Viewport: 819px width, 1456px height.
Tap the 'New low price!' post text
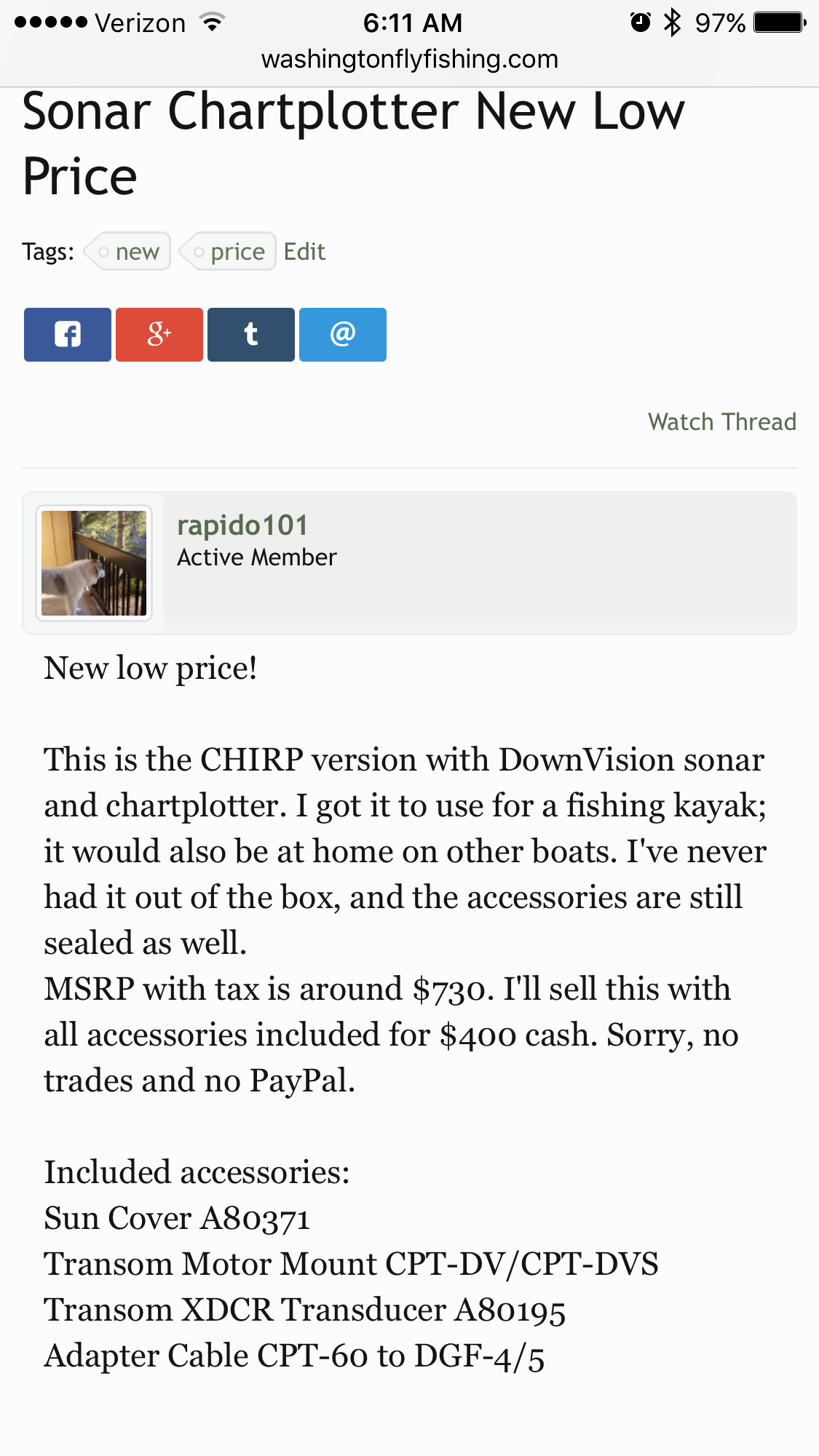click(151, 668)
